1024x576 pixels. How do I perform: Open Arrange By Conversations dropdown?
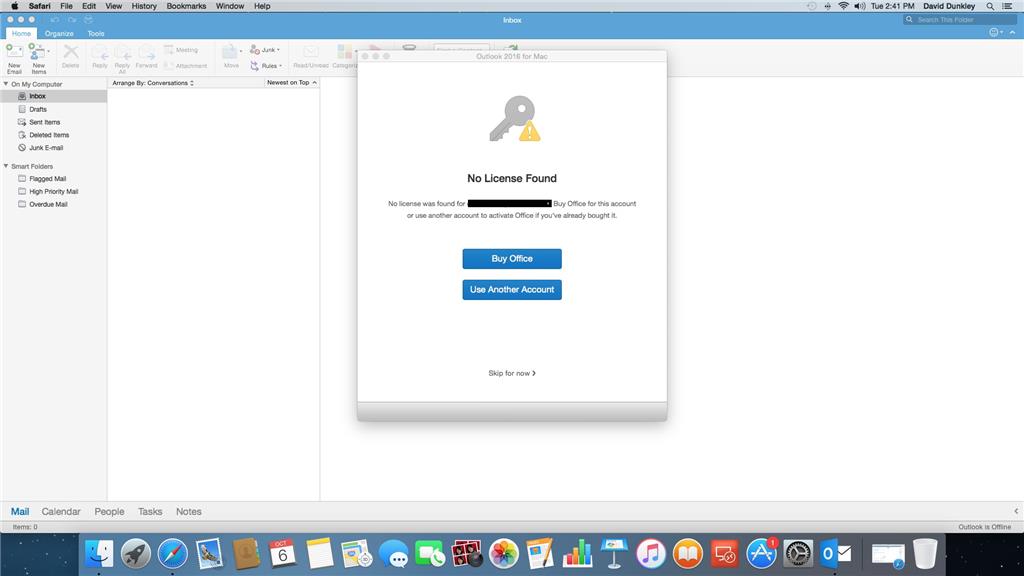coord(153,83)
